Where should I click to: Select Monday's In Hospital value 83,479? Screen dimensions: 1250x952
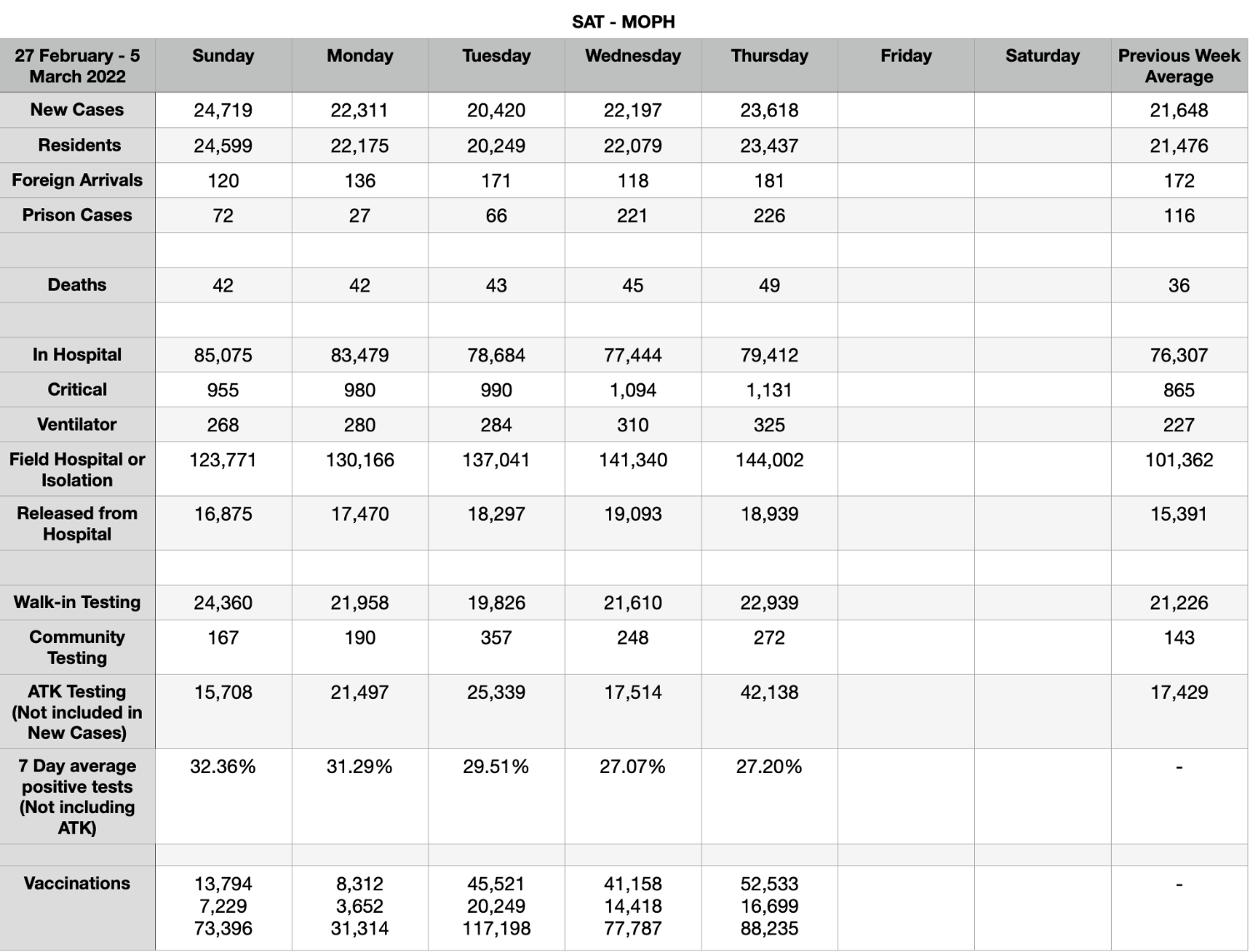(360, 355)
